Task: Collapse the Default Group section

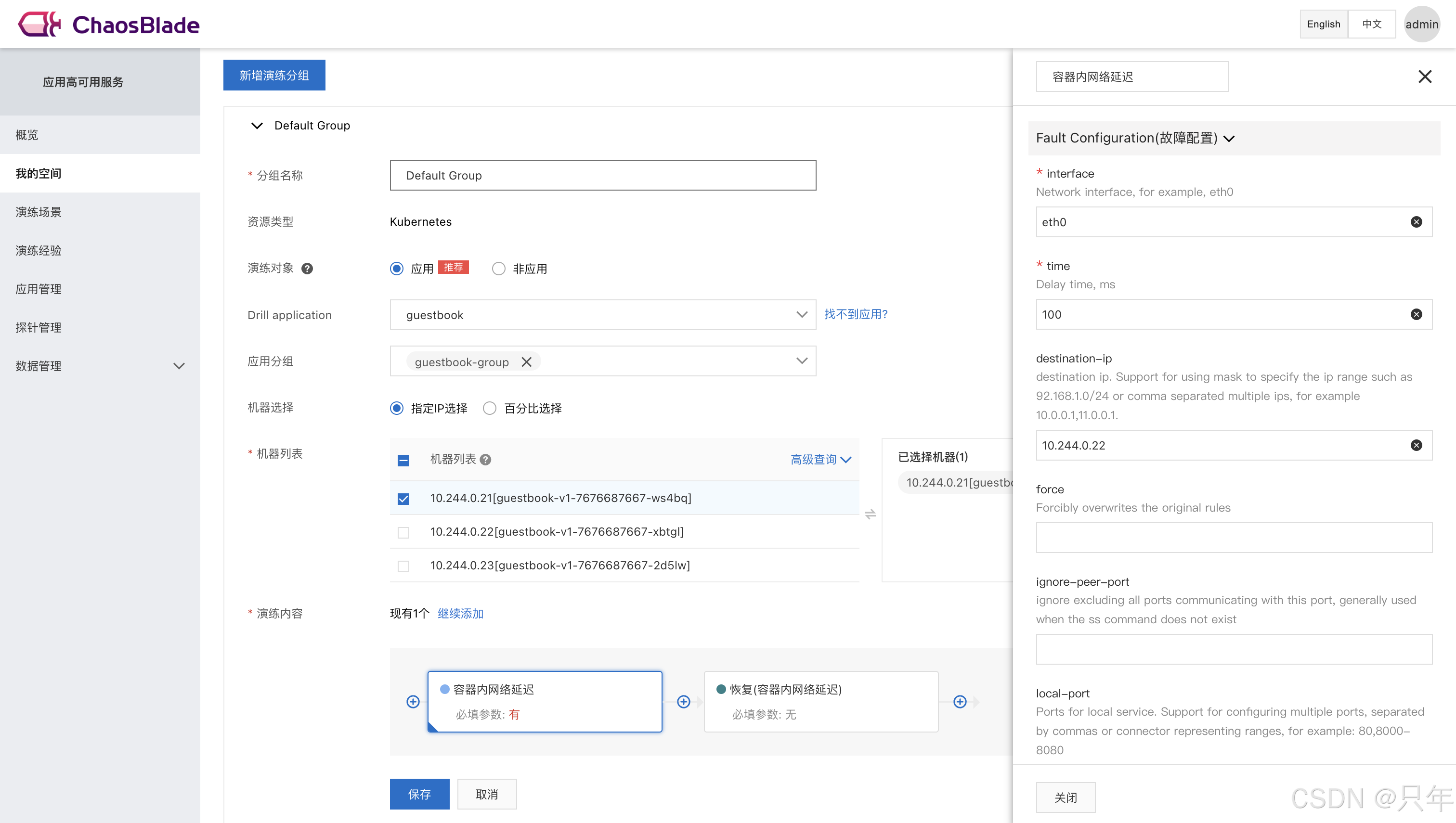Action: 257,126
